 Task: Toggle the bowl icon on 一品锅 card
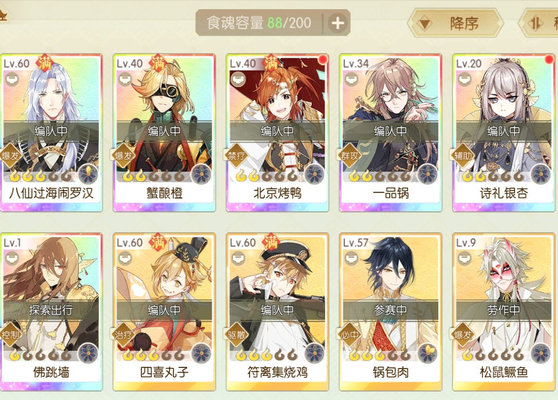coord(351,78)
